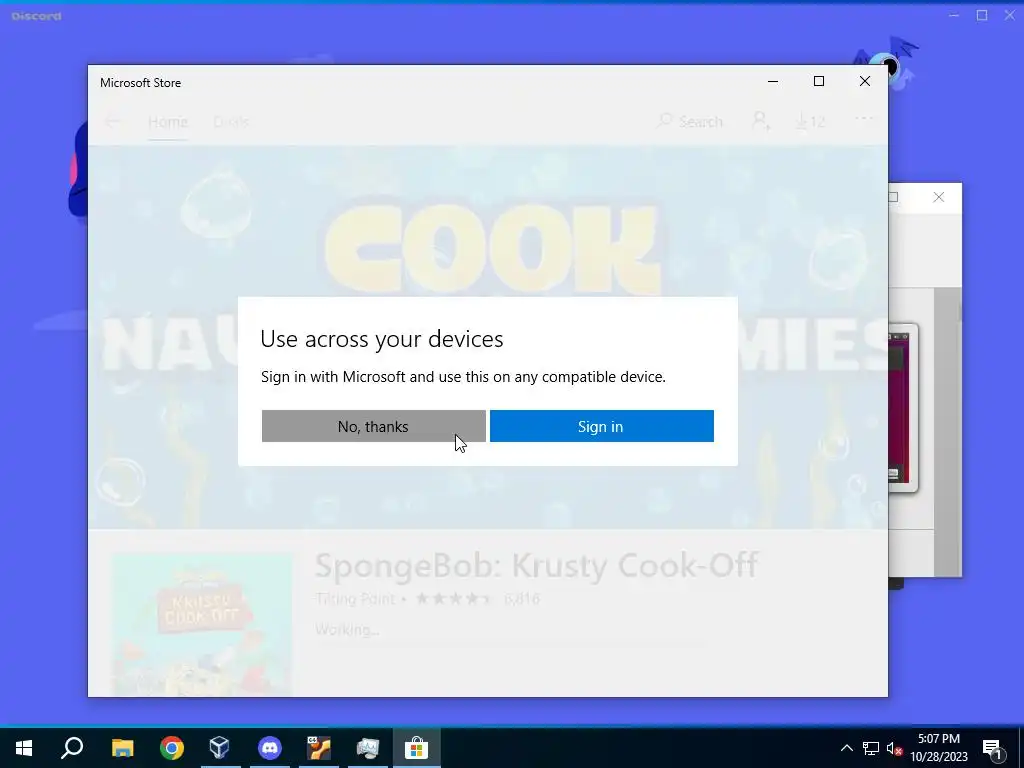Close the window behind Microsoft Store
Viewport: 1024px width, 768px height.
[x=938, y=197]
